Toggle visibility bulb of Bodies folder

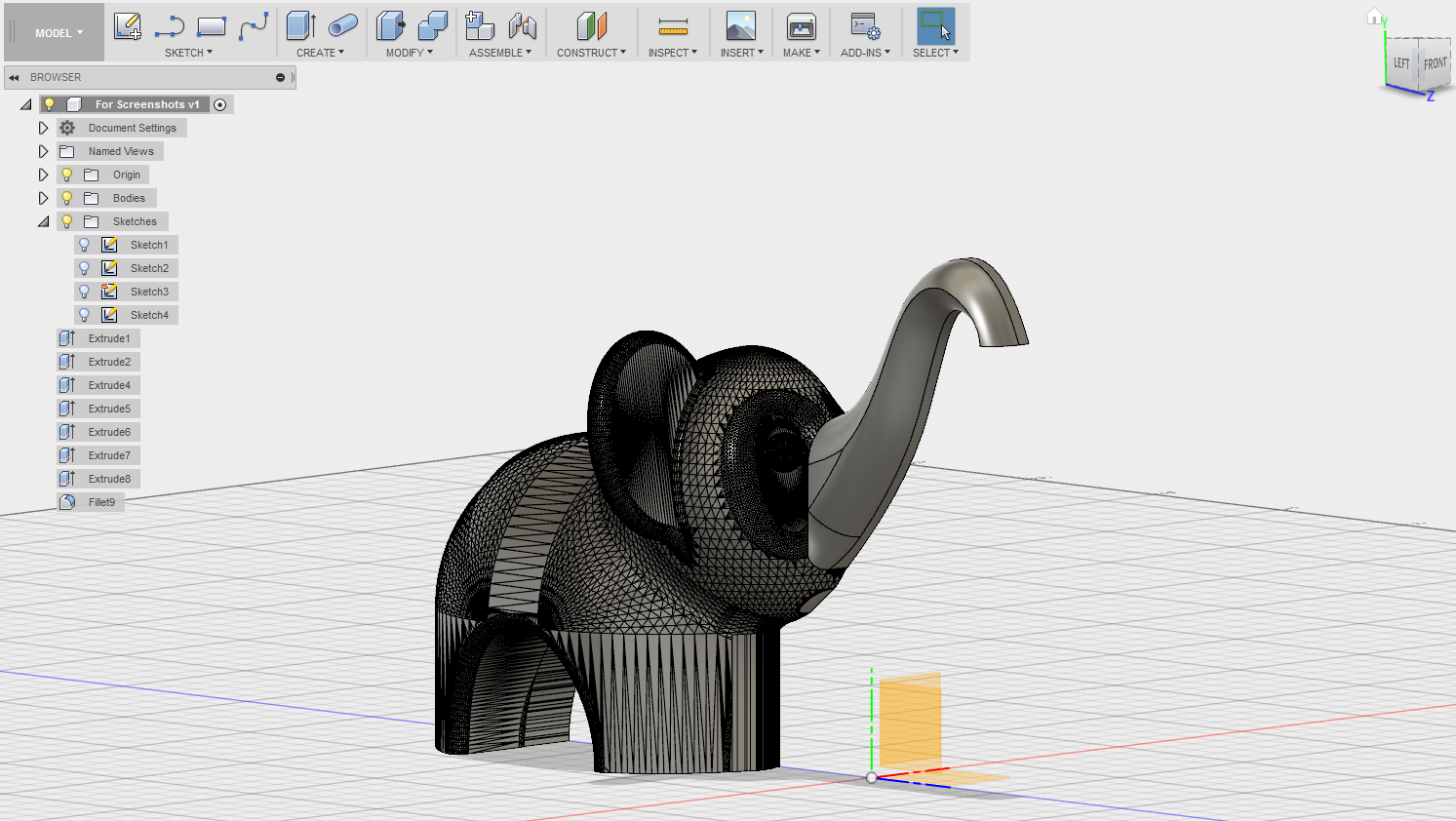67,198
